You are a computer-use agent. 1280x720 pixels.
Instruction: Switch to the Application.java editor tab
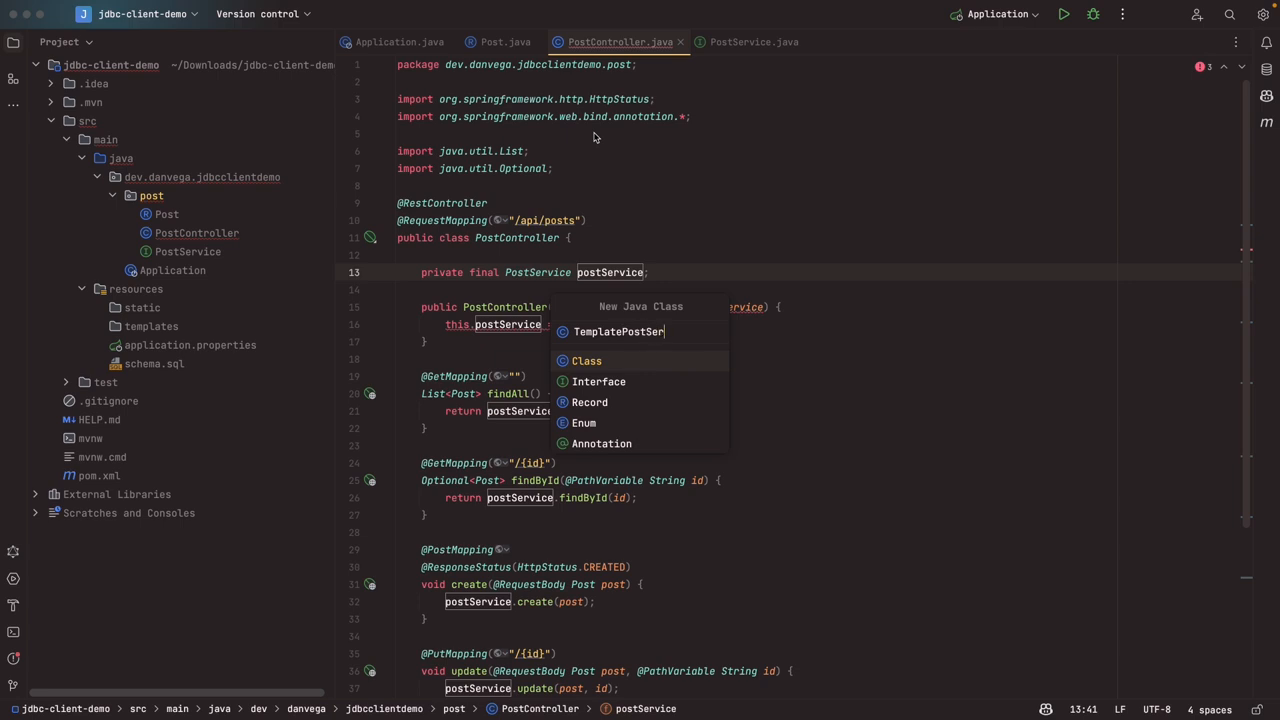(399, 42)
